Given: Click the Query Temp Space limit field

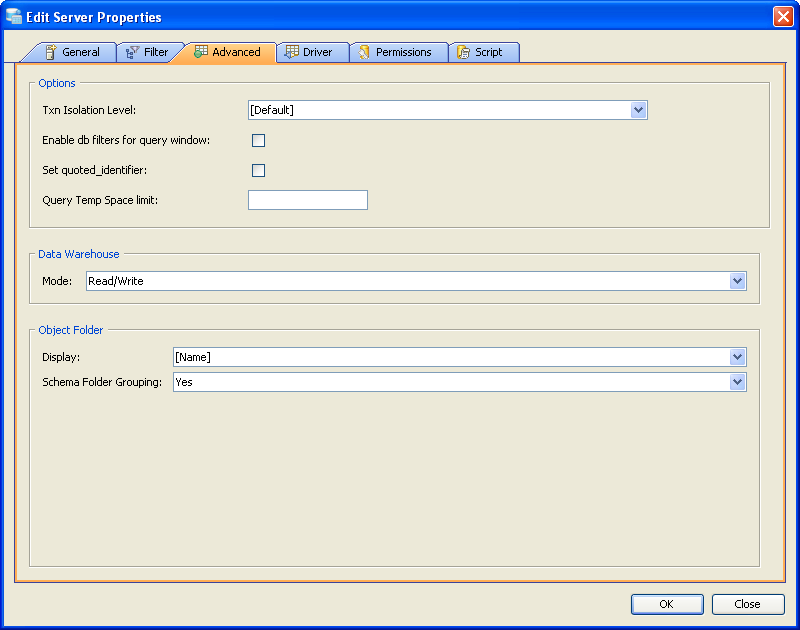Looking at the screenshot, I should (x=308, y=200).
